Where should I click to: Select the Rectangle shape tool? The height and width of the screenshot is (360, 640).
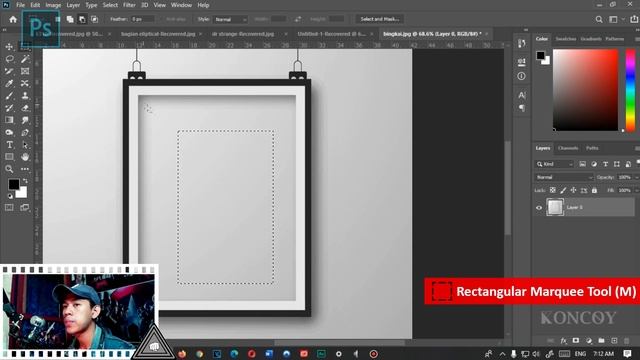(x=9, y=157)
